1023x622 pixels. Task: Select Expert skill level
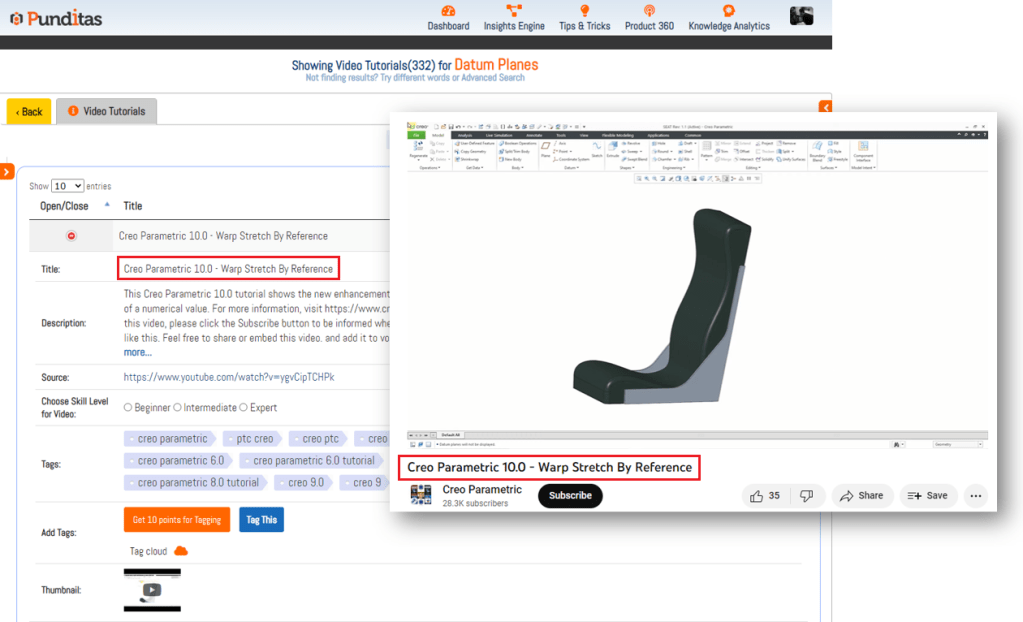[243, 408]
